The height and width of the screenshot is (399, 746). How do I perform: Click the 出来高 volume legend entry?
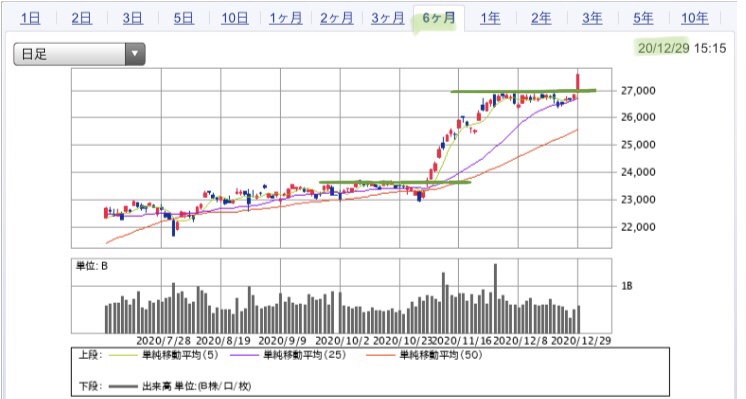tap(196, 386)
